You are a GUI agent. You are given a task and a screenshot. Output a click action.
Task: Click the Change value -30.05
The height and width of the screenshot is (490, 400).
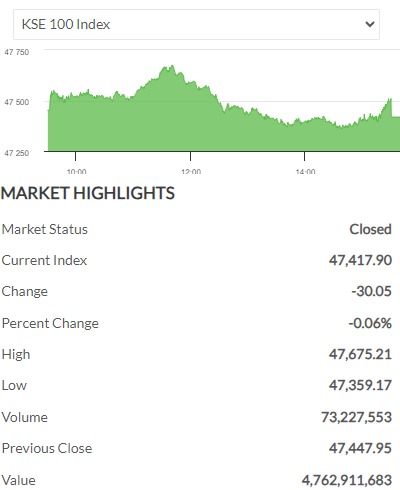pos(372,291)
